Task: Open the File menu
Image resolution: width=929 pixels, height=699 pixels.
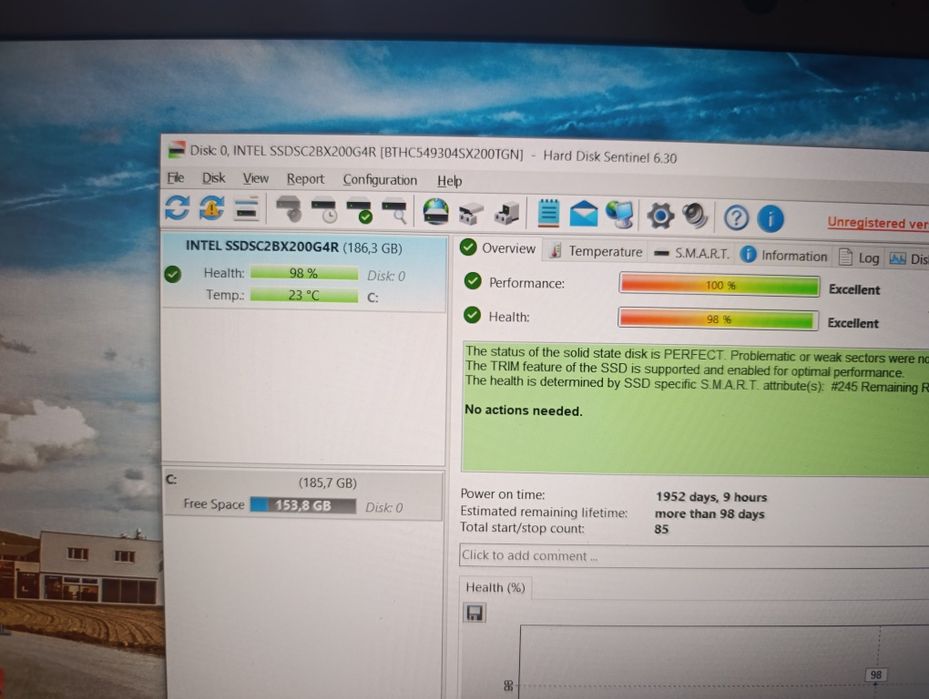Action: (175, 178)
